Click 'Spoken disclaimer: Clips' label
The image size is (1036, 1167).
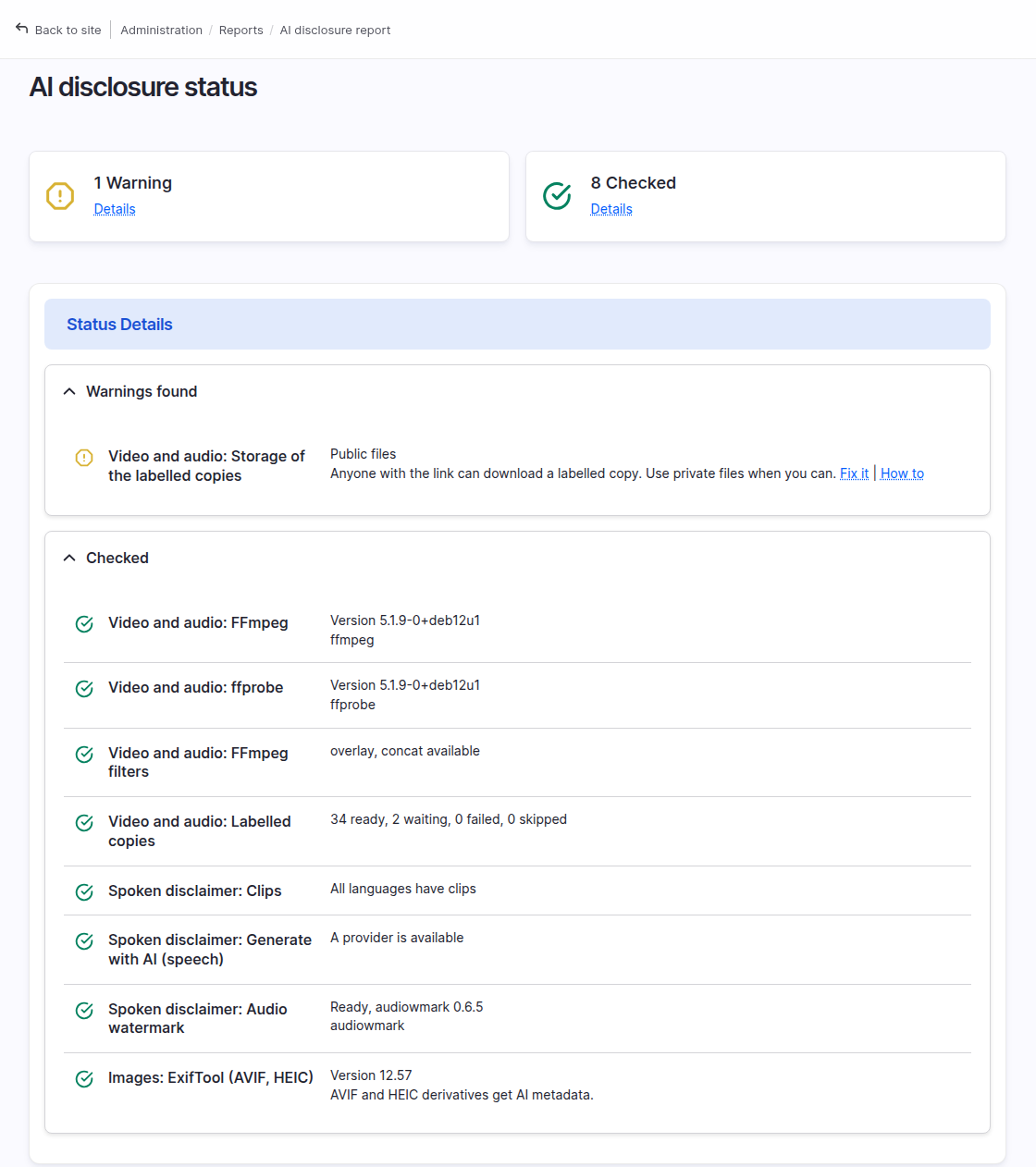point(194,891)
